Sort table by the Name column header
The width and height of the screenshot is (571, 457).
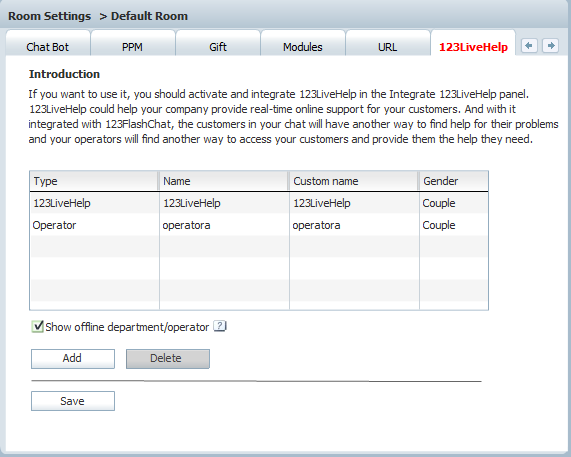coord(224,181)
